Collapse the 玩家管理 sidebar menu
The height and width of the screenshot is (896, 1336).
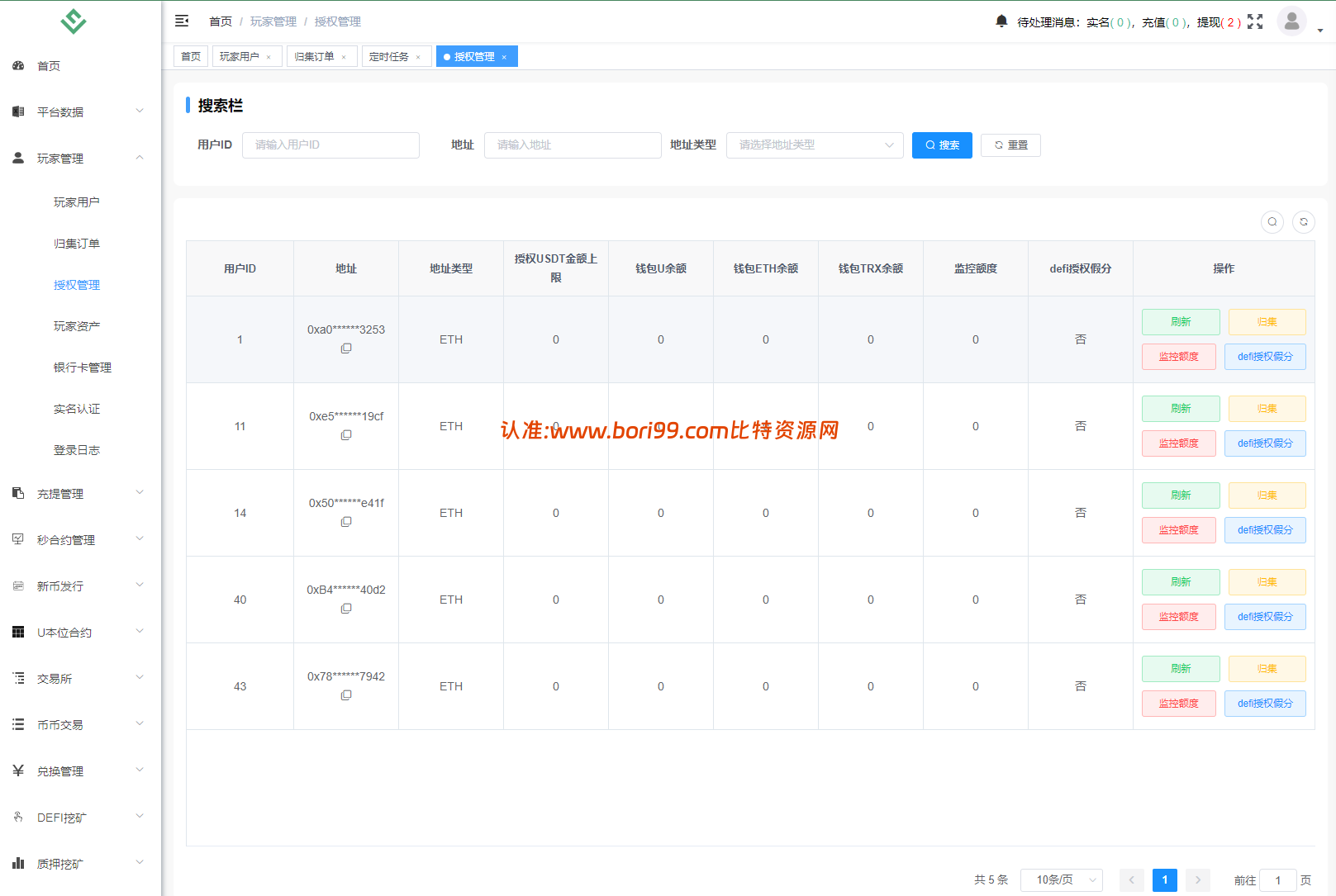coord(80,159)
